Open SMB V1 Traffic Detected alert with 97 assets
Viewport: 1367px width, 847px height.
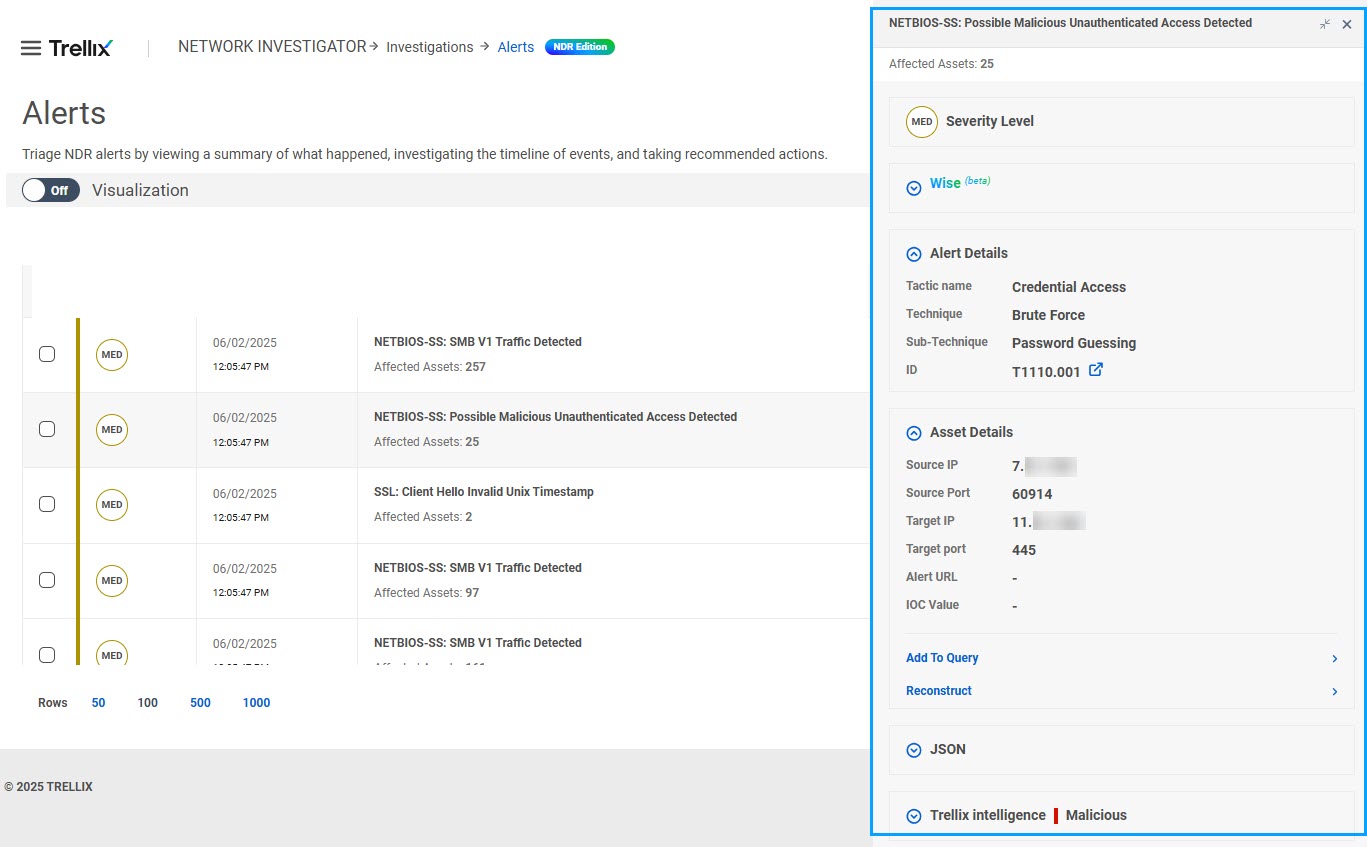coord(478,568)
